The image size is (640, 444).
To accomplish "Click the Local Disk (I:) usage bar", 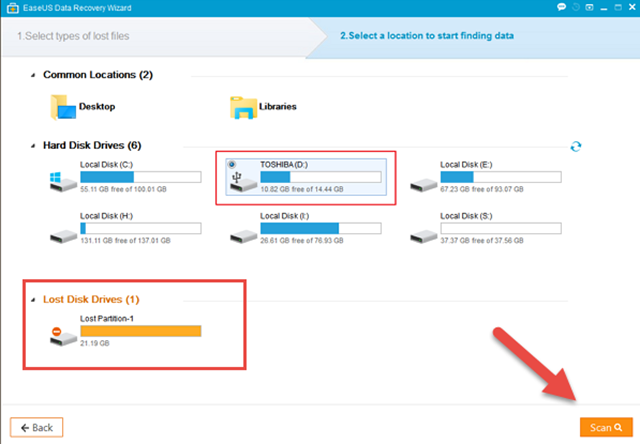I will tap(321, 228).
